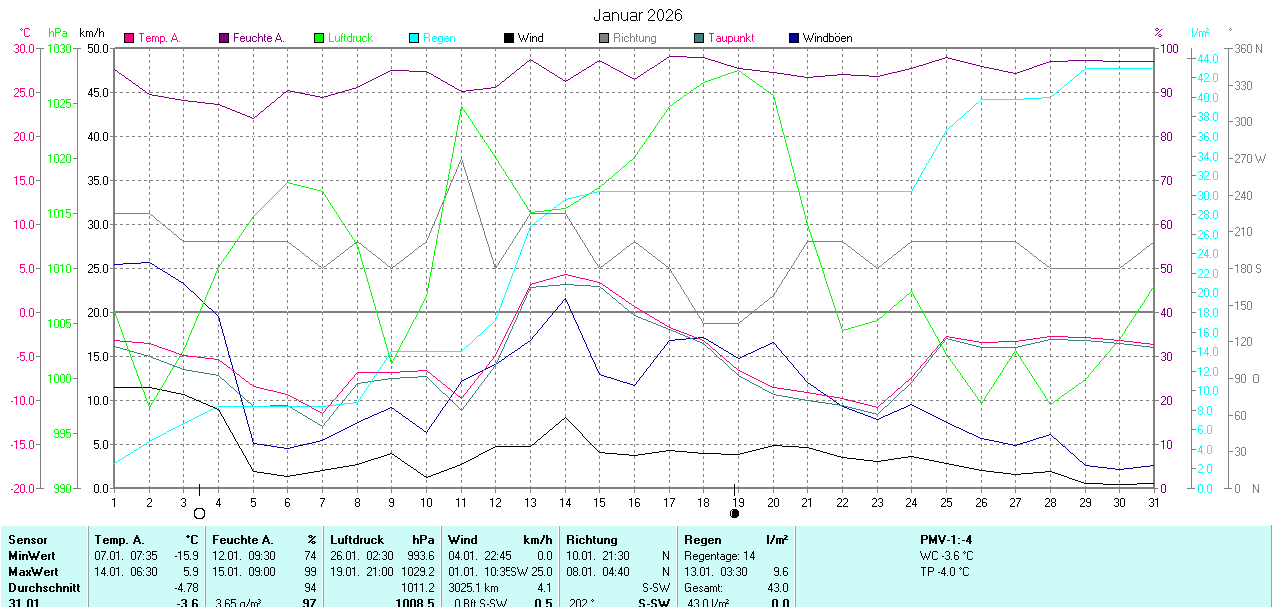Click the gray Richtung legend square

tap(604, 38)
